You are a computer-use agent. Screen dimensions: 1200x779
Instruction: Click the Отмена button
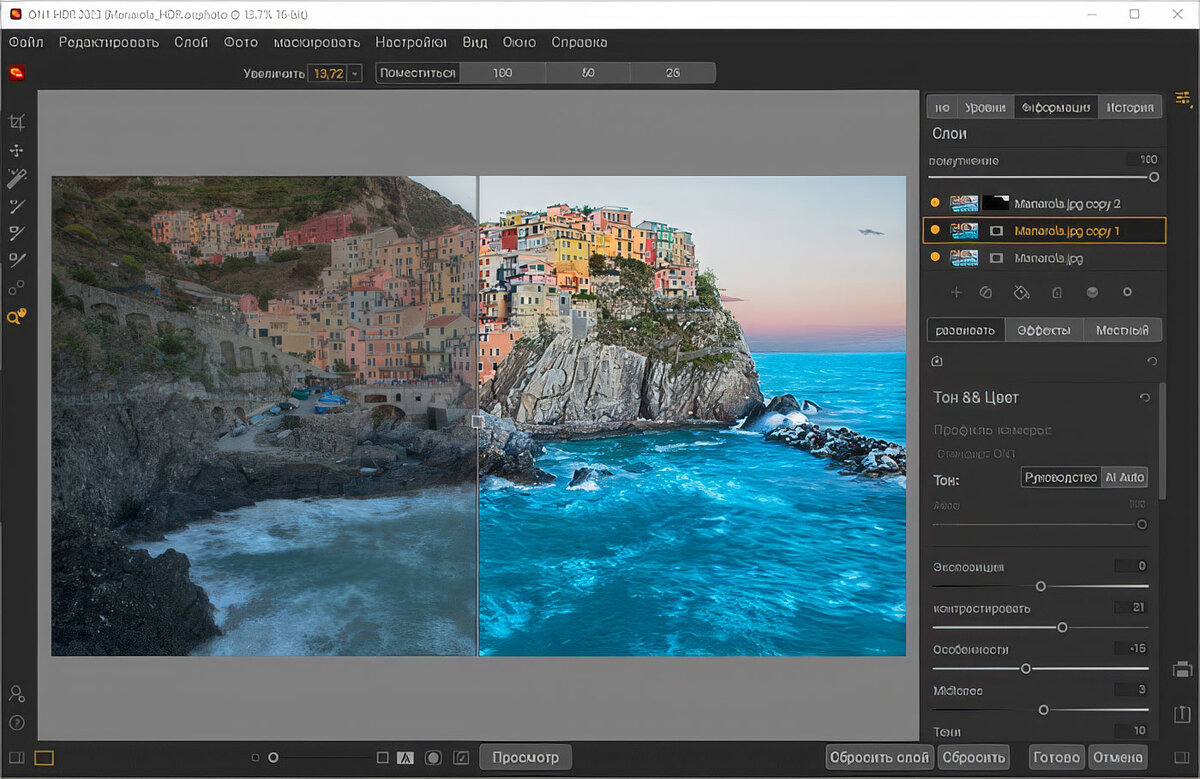[x=1118, y=757]
